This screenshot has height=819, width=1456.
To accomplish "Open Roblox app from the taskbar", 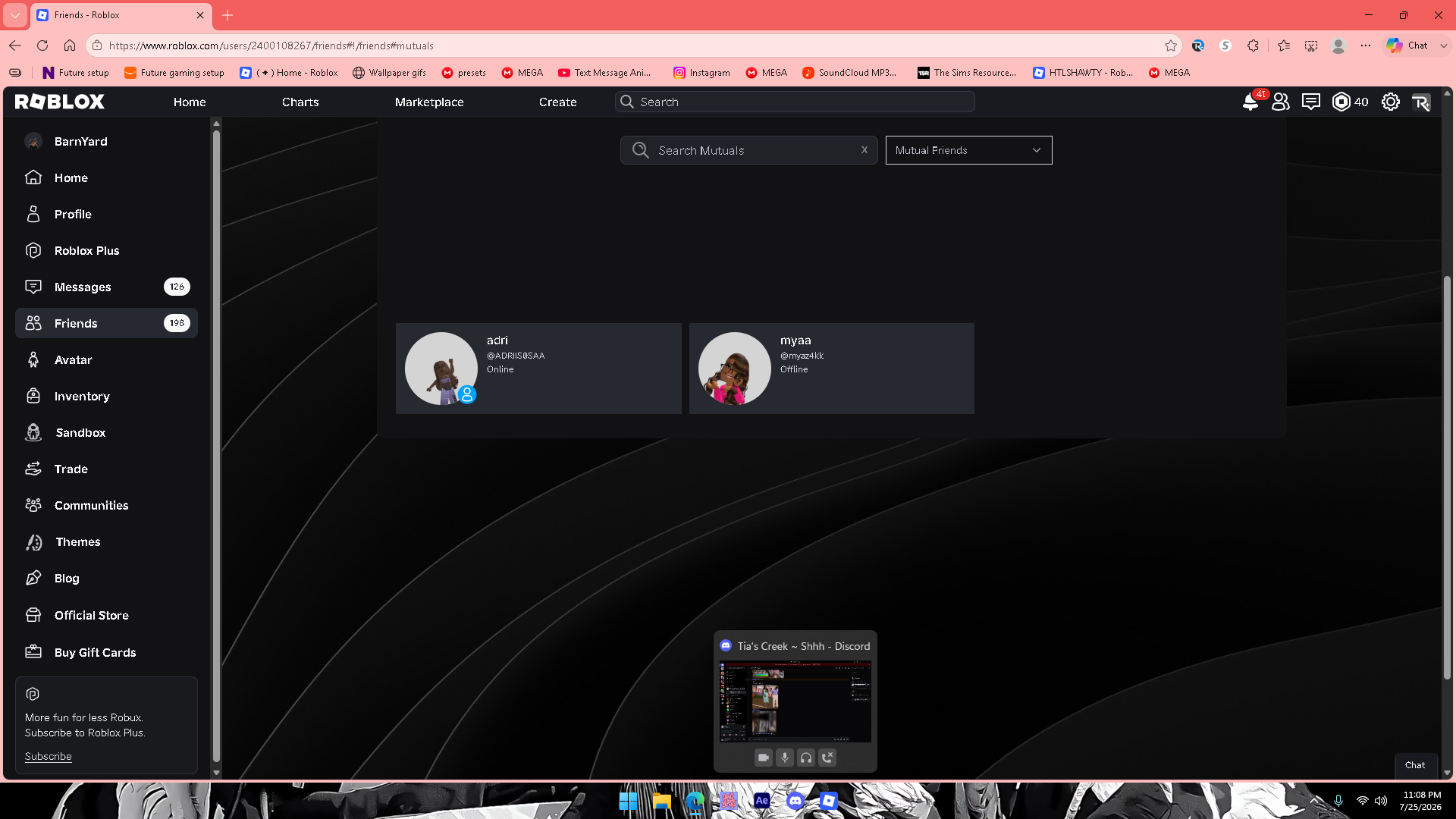I will (x=829, y=801).
